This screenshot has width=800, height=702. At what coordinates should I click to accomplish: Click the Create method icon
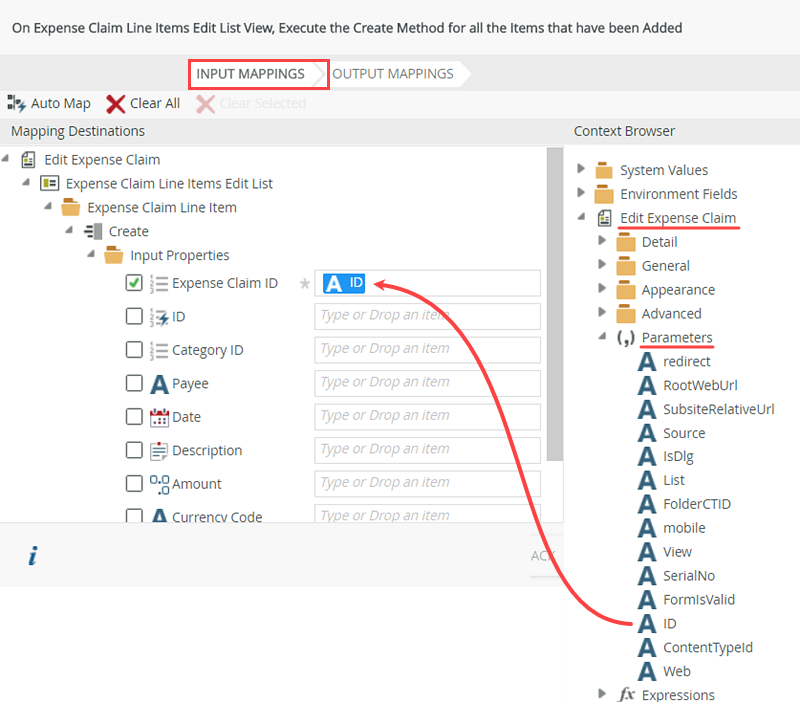[x=93, y=231]
